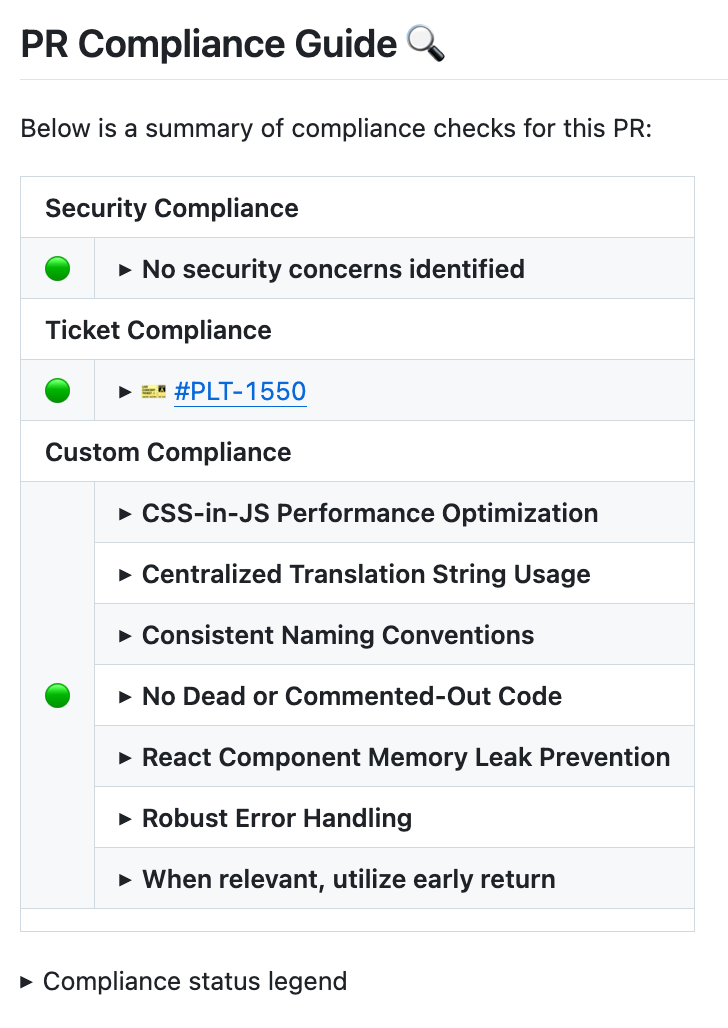728x1028 pixels.
Task: Click the green Custom Compliance status dot
Action: coord(58,696)
